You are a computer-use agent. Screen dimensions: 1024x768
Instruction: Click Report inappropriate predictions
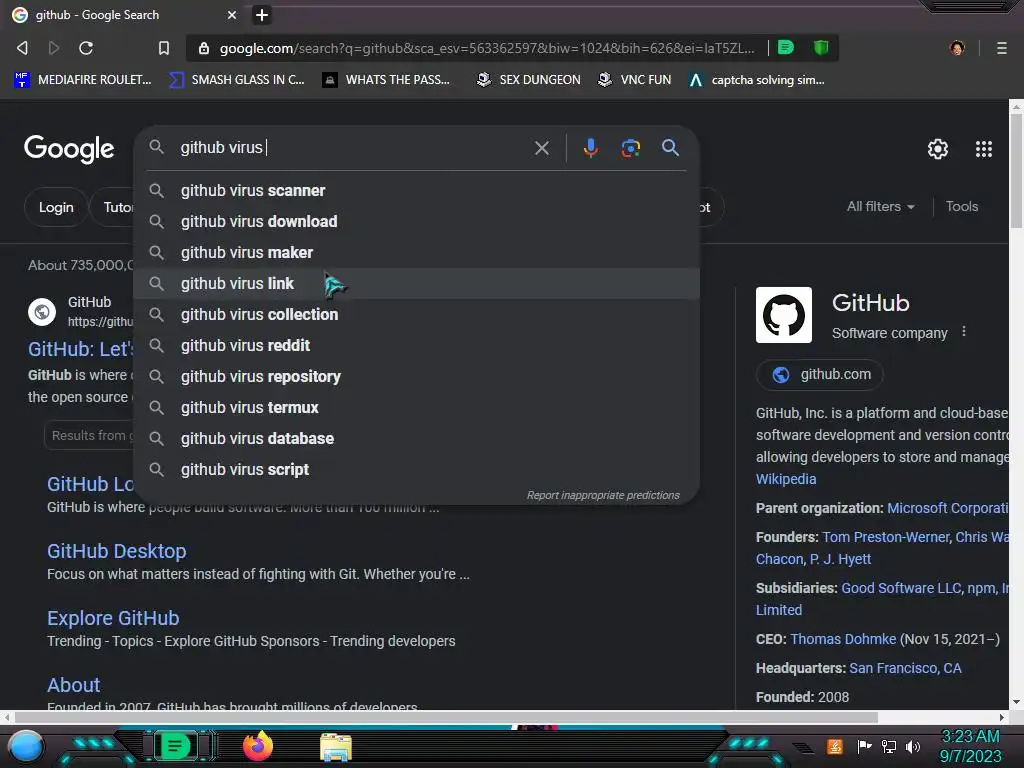point(603,495)
